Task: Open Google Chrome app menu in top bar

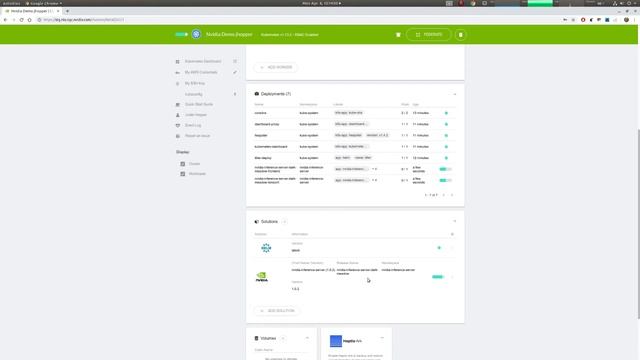Action: point(44,3)
